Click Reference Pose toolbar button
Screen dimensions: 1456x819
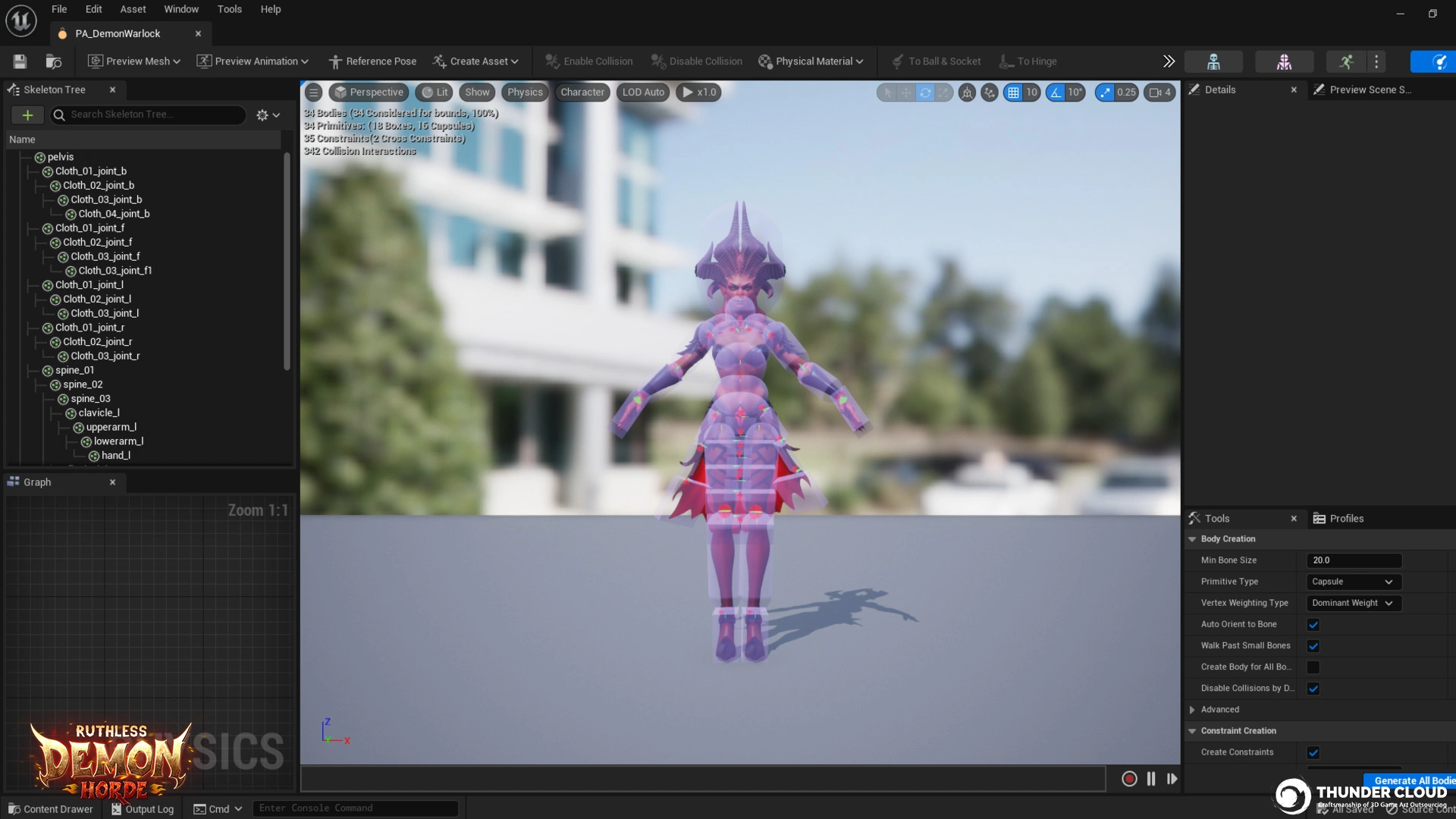[x=372, y=61]
